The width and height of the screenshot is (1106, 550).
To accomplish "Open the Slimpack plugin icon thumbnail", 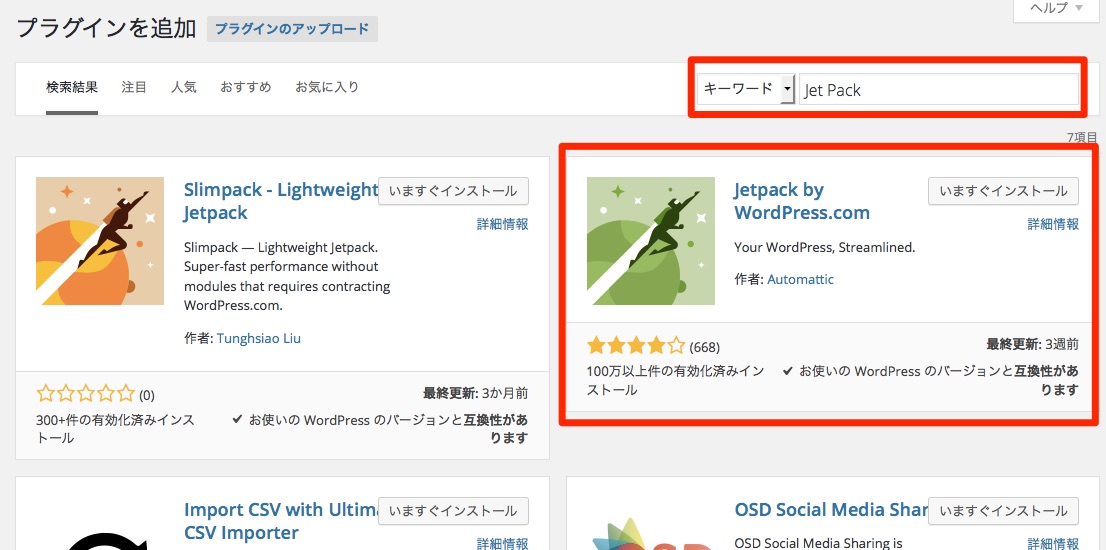I will point(99,241).
